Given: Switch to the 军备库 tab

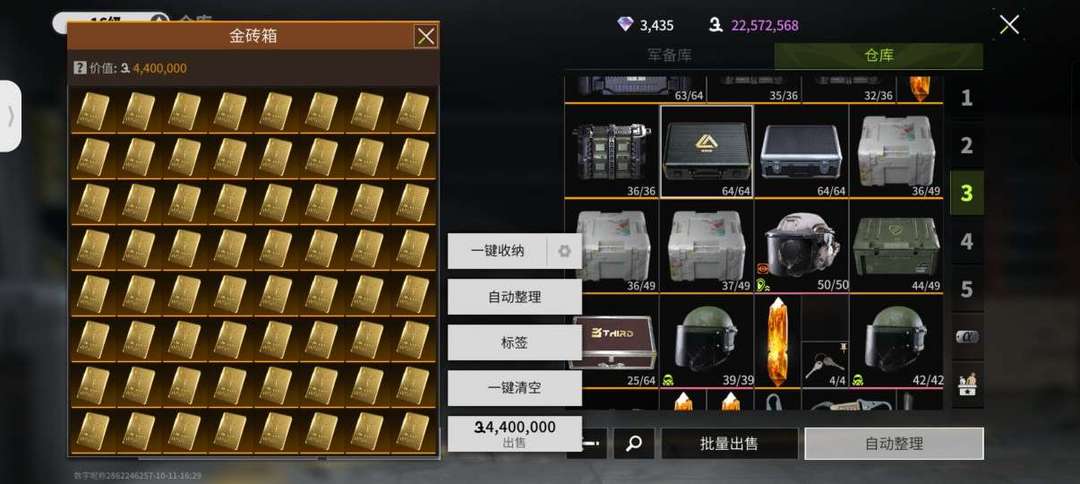Looking at the screenshot, I should [x=669, y=56].
